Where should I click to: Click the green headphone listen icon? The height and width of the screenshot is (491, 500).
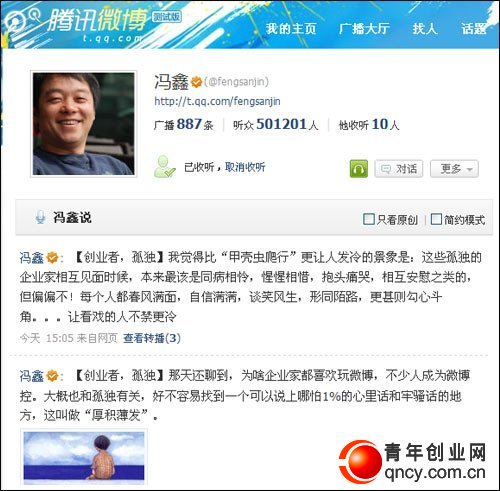coord(359,169)
